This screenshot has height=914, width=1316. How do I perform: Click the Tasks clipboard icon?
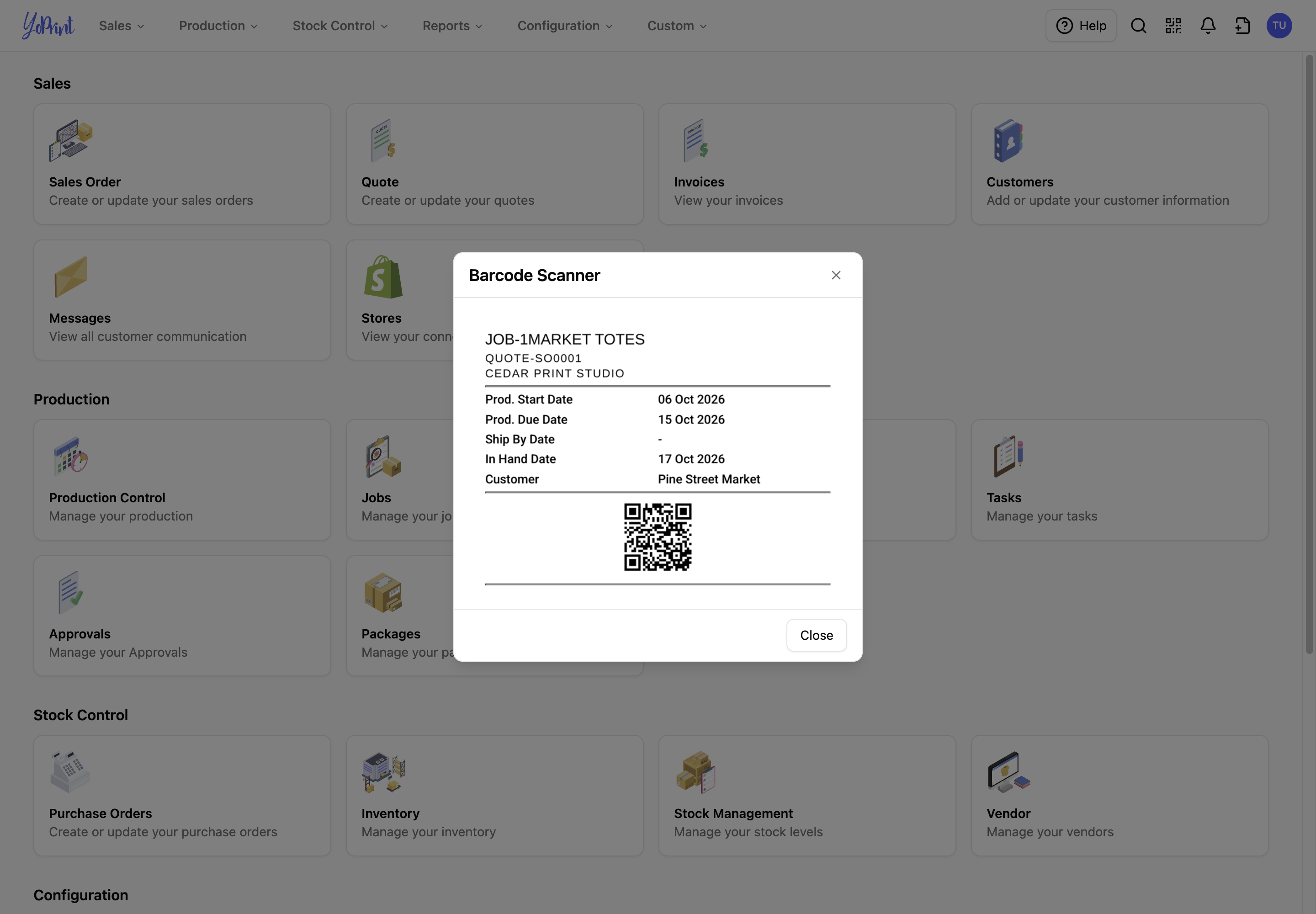[x=1008, y=457]
